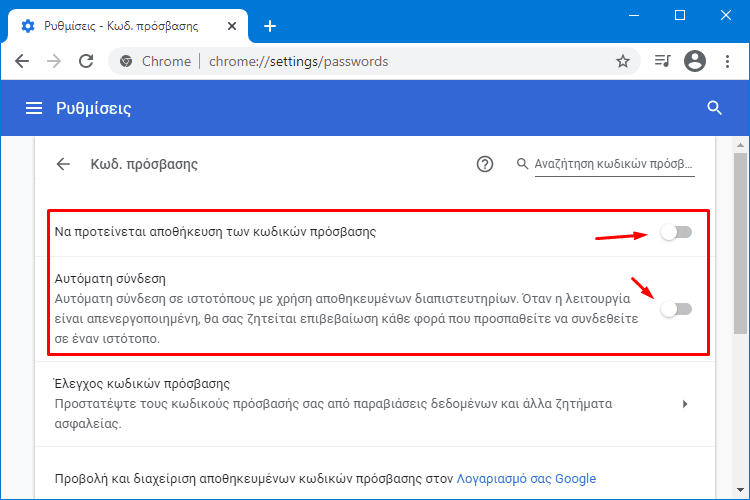Click the browser back arrow
Screen dimensions: 750x500
(x=22, y=61)
